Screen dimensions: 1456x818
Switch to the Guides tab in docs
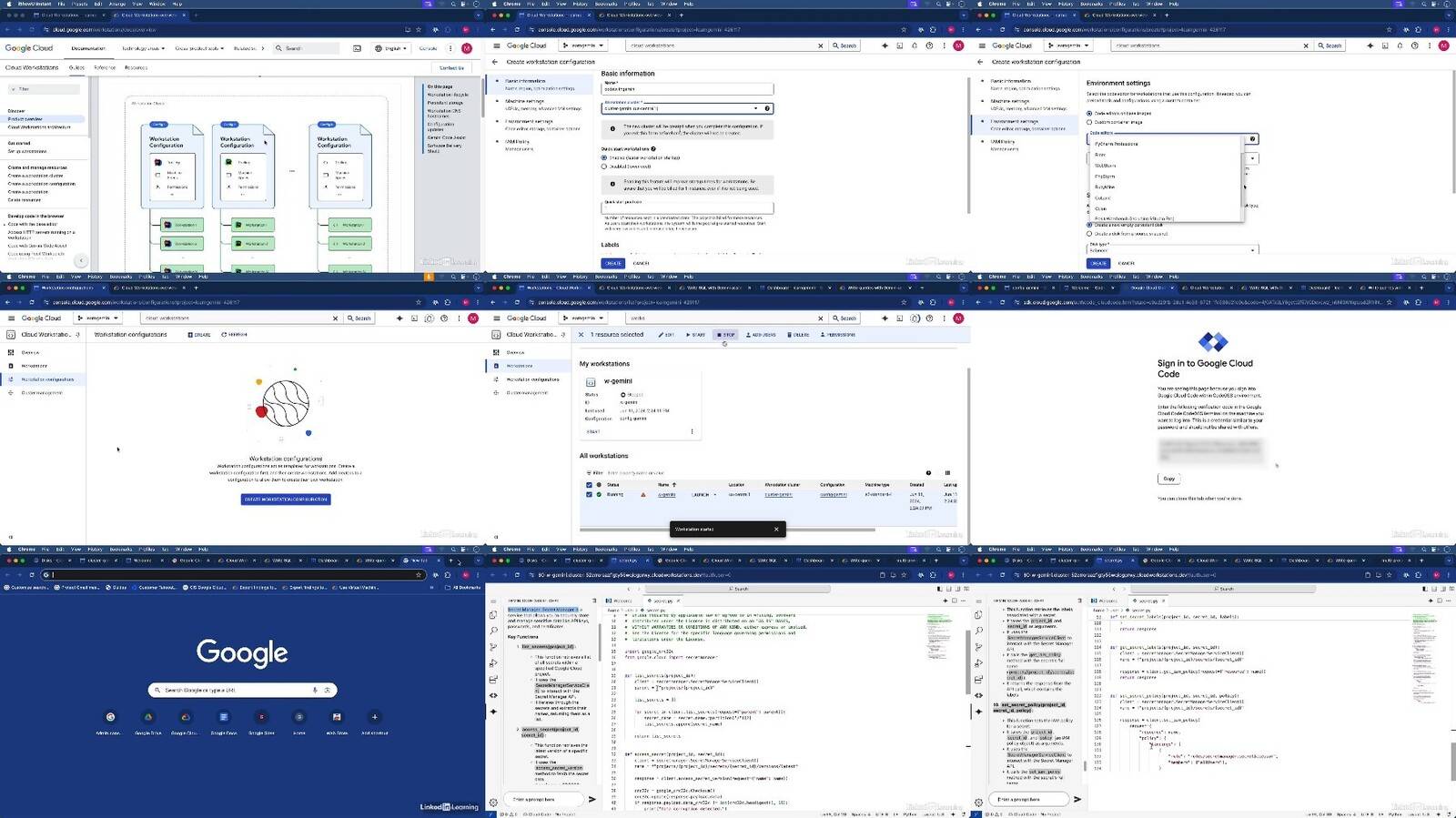pos(76,67)
